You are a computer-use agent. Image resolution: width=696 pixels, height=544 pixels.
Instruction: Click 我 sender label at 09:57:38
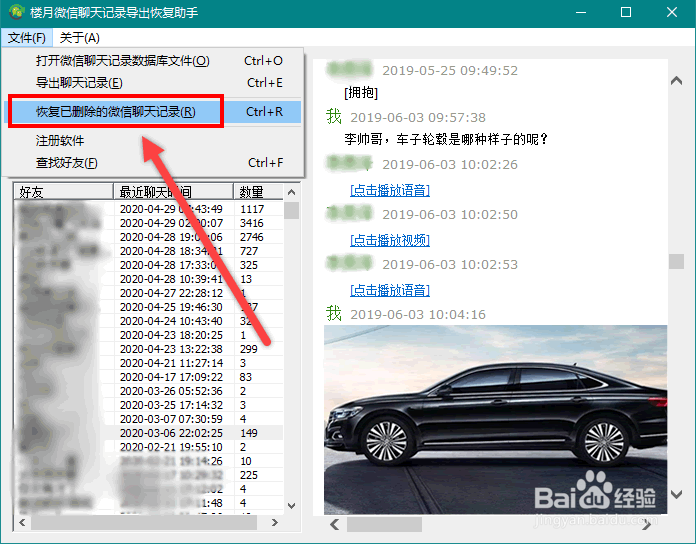pyautogui.click(x=334, y=117)
